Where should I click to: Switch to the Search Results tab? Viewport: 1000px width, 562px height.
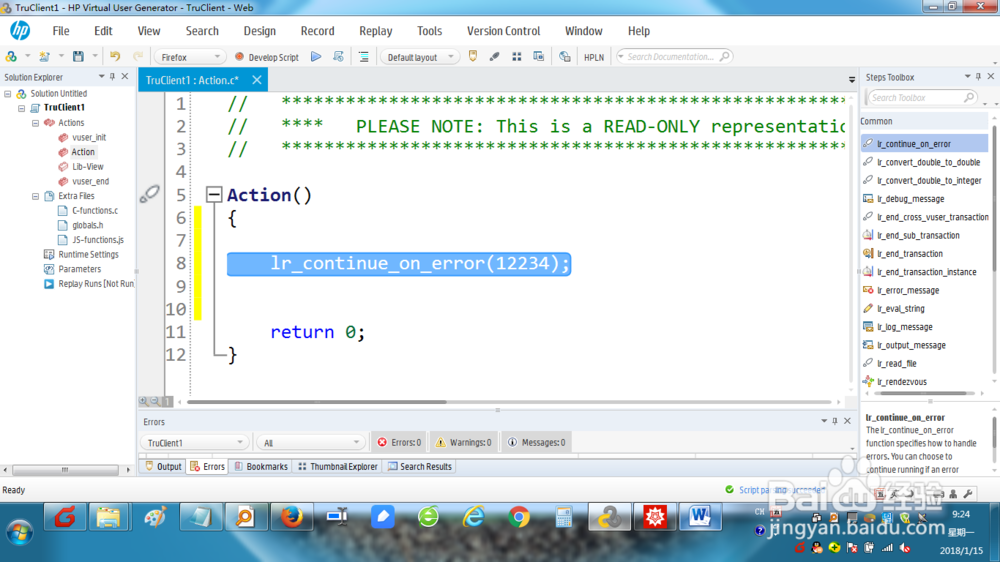point(420,466)
